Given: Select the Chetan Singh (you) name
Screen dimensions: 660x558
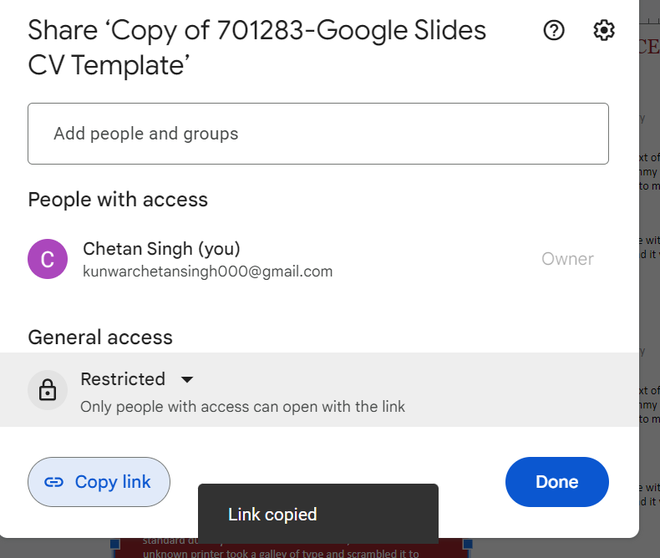Looking at the screenshot, I should click(x=161, y=248).
